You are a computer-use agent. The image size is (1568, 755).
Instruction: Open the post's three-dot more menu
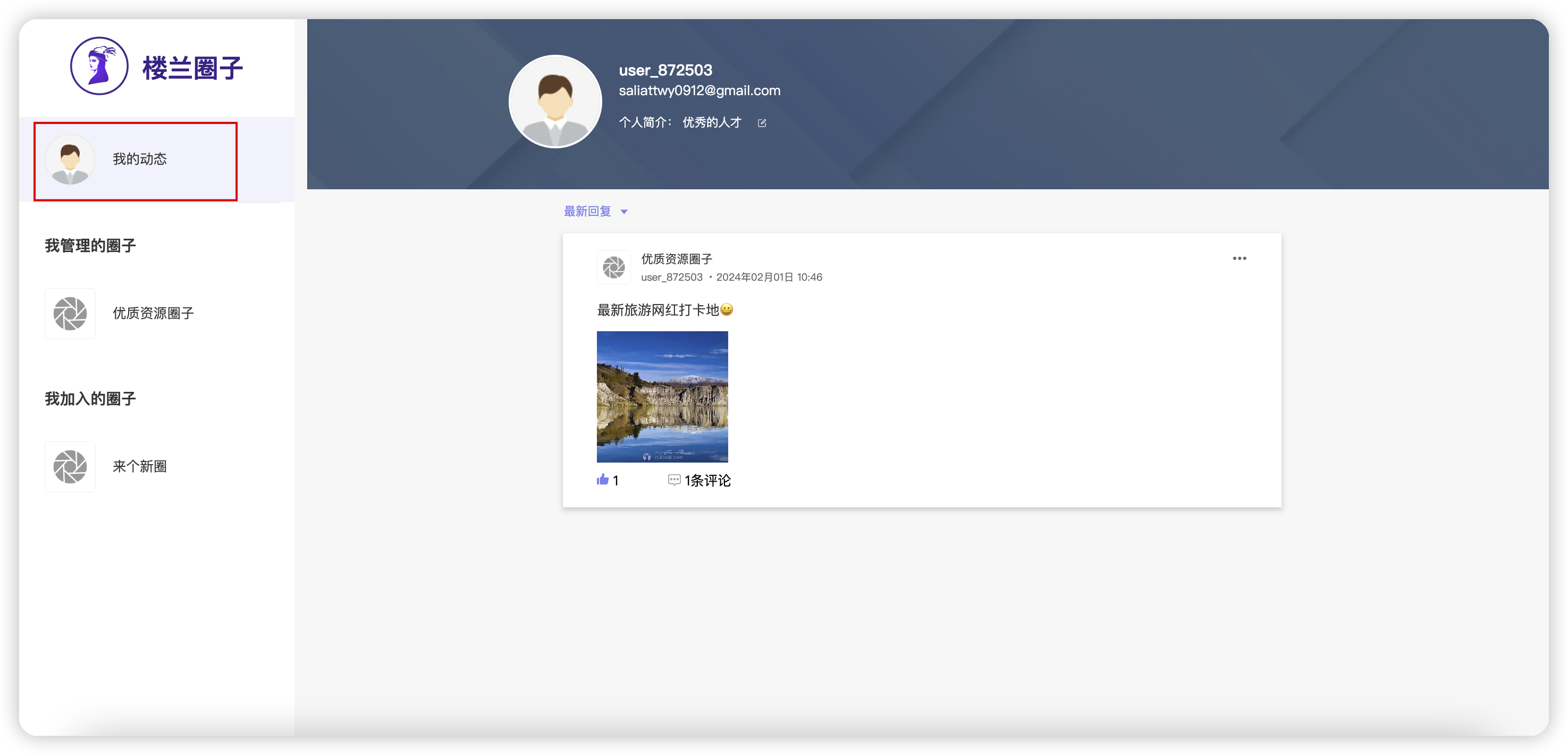point(1240,258)
